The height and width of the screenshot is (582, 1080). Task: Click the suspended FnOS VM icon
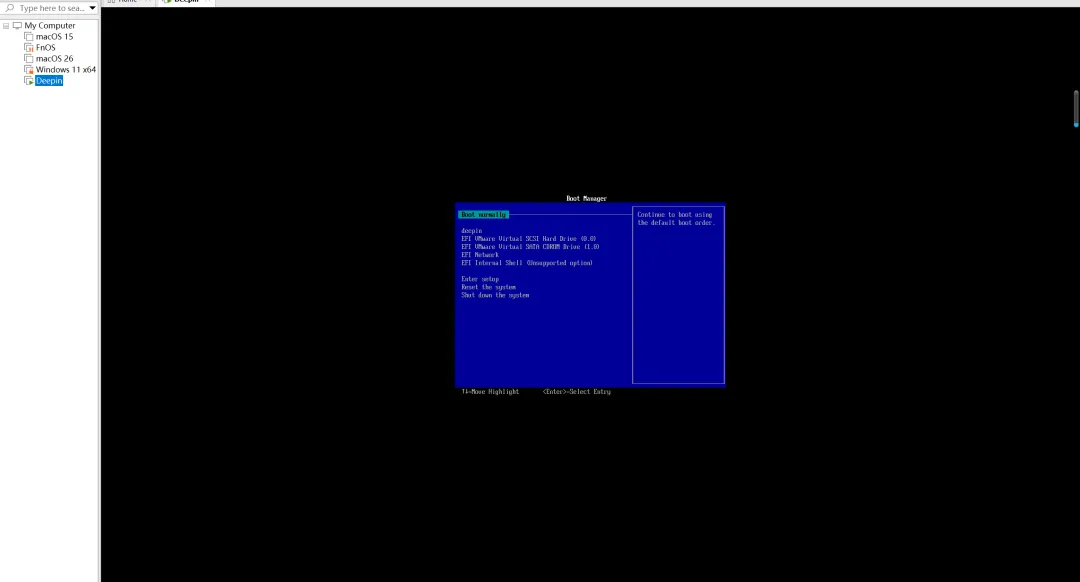pyautogui.click(x=28, y=48)
